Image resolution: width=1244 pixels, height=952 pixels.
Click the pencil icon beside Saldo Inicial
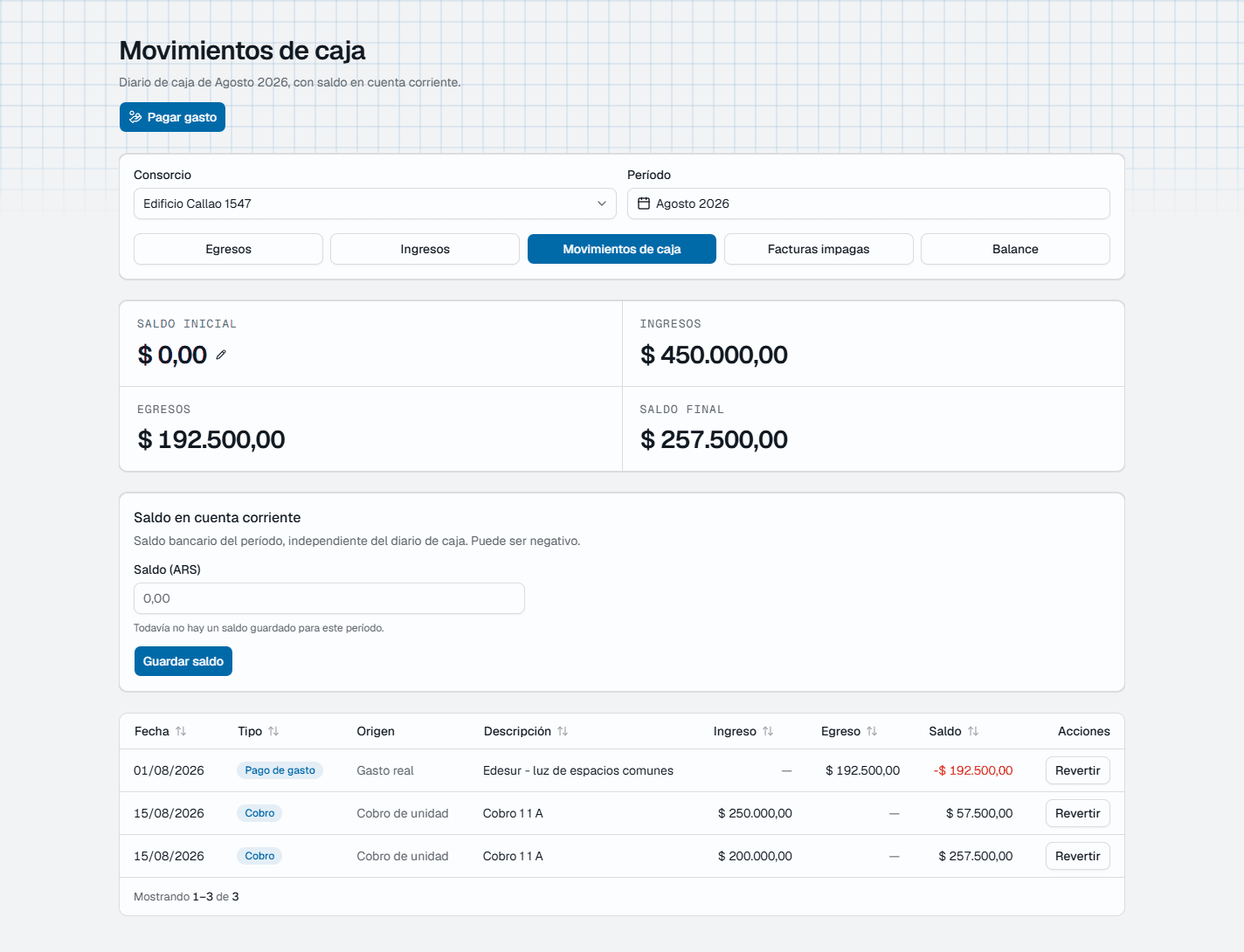(221, 355)
